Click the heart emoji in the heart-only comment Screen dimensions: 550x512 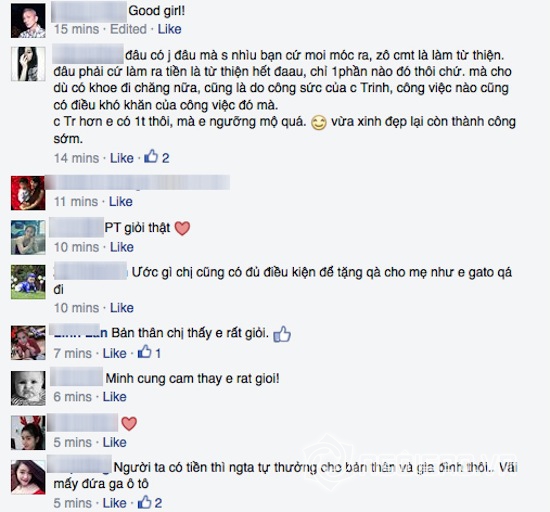(129, 424)
